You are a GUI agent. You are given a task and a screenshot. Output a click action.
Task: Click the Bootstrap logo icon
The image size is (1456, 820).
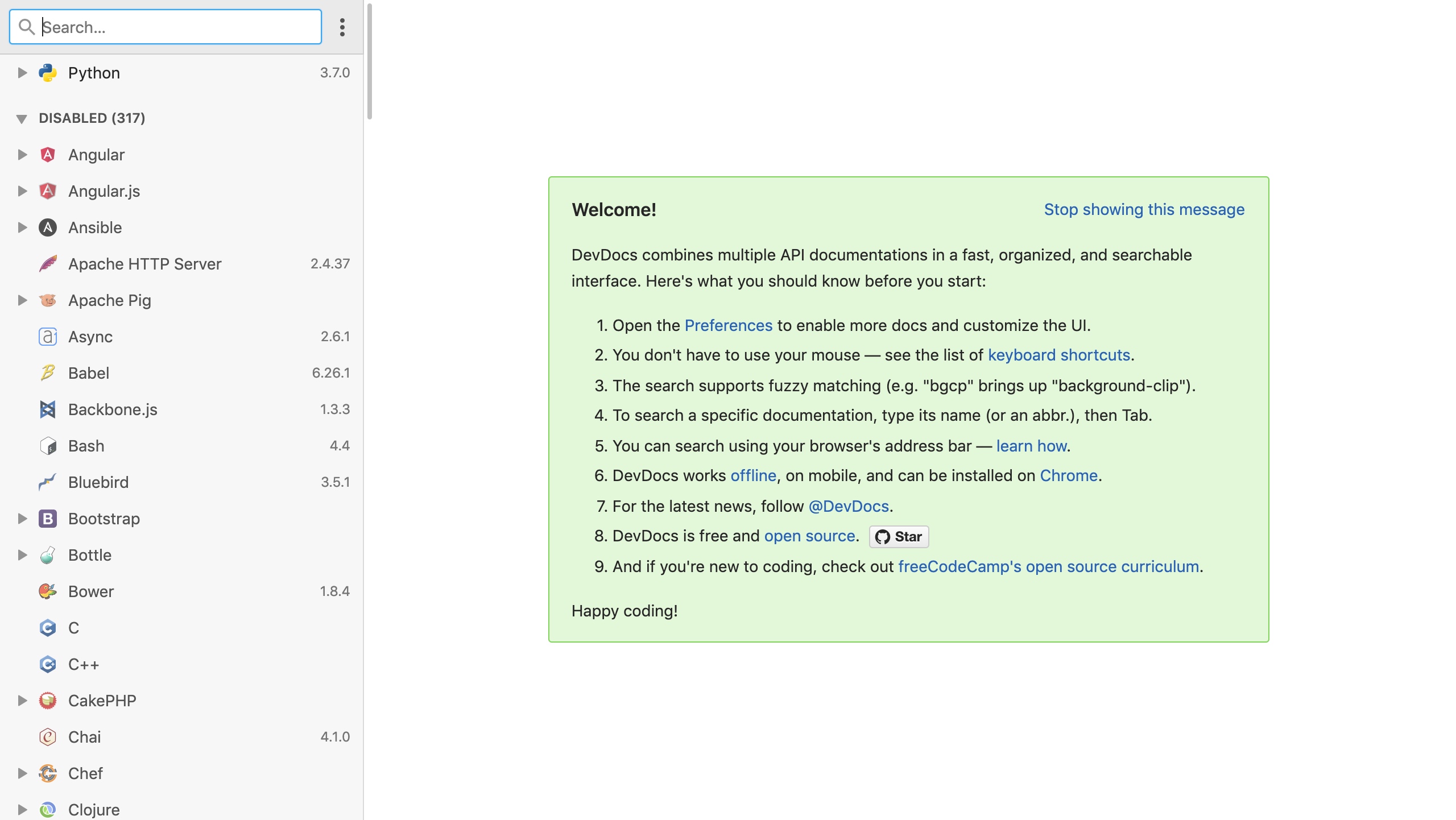48,519
